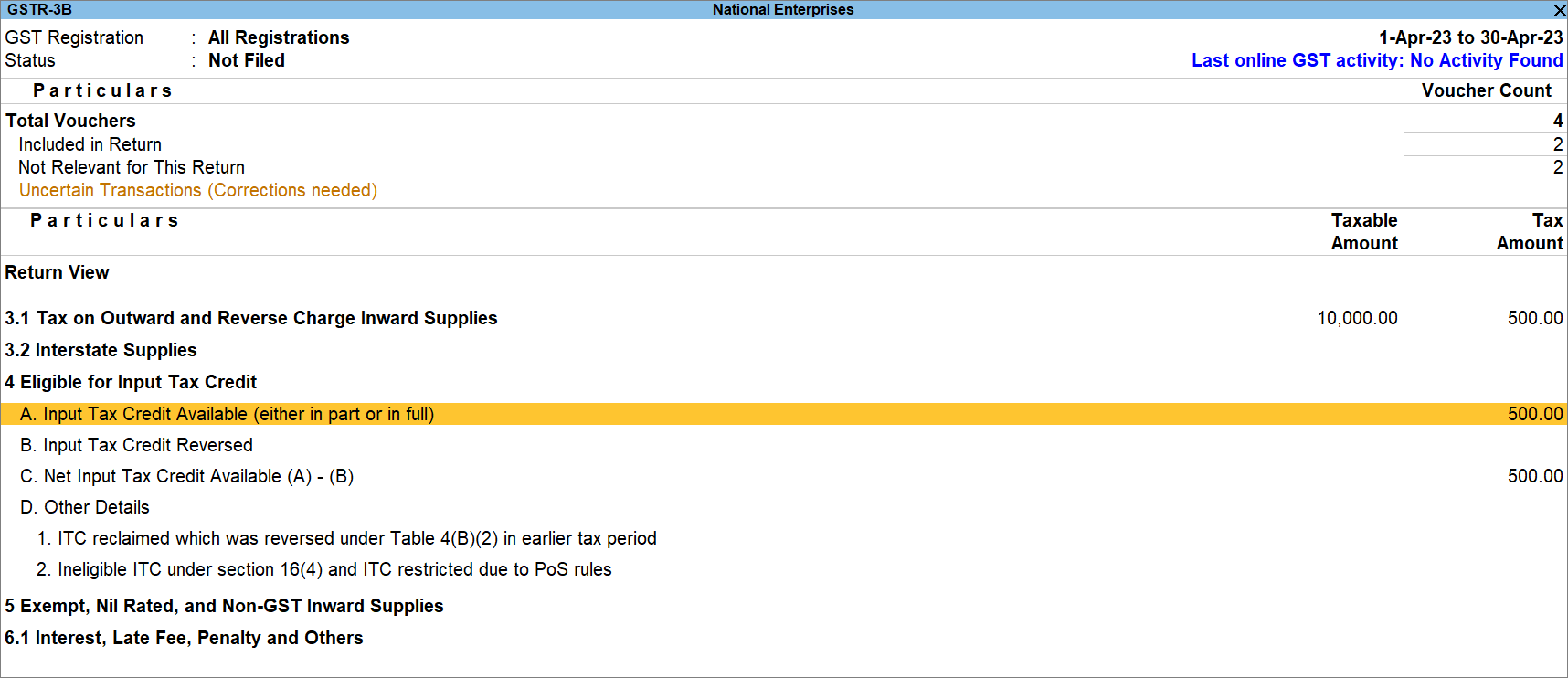Select 6.1 Interest, Late Fee, Penalty row
This screenshot has width=1568, height=678.
pos(184,638)
